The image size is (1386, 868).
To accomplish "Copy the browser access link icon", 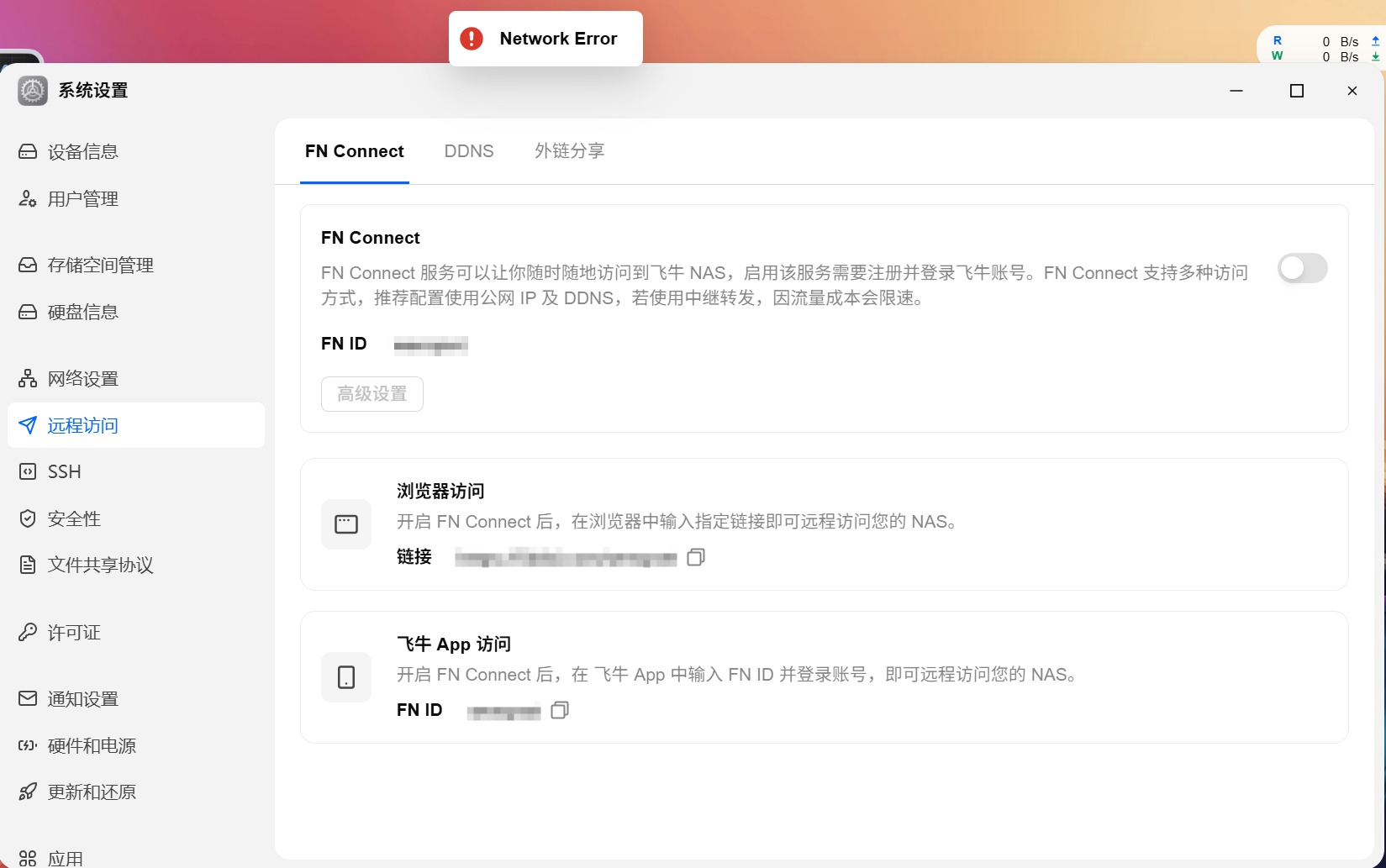I will (x=696, y=557).
